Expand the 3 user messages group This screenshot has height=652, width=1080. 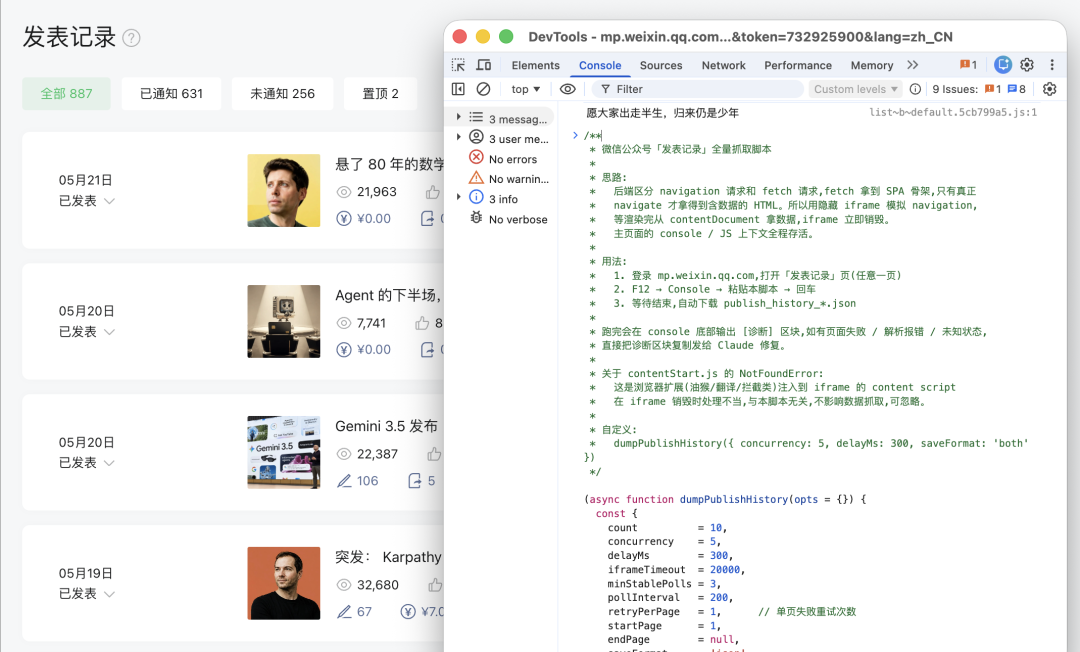pos(459,137)
